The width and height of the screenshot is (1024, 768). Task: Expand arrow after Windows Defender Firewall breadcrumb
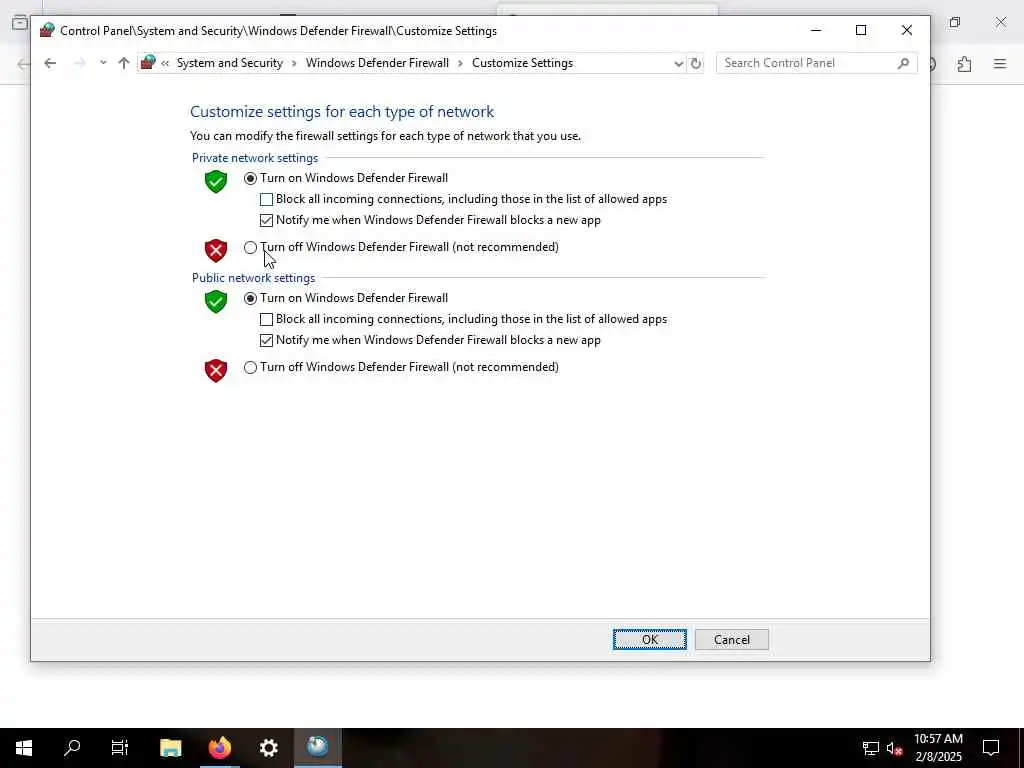click(x=460, y=63)
